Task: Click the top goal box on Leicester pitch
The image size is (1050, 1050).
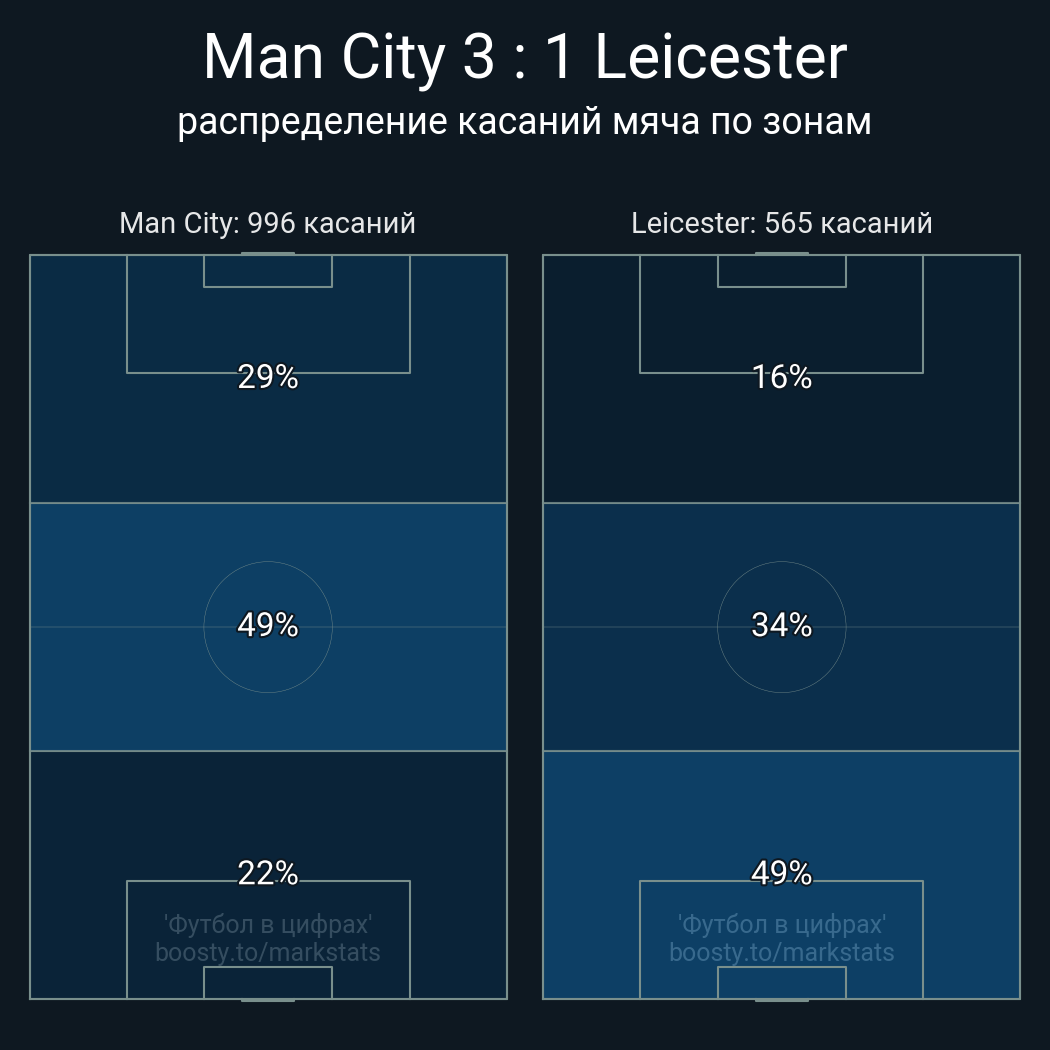Action: 781,271
